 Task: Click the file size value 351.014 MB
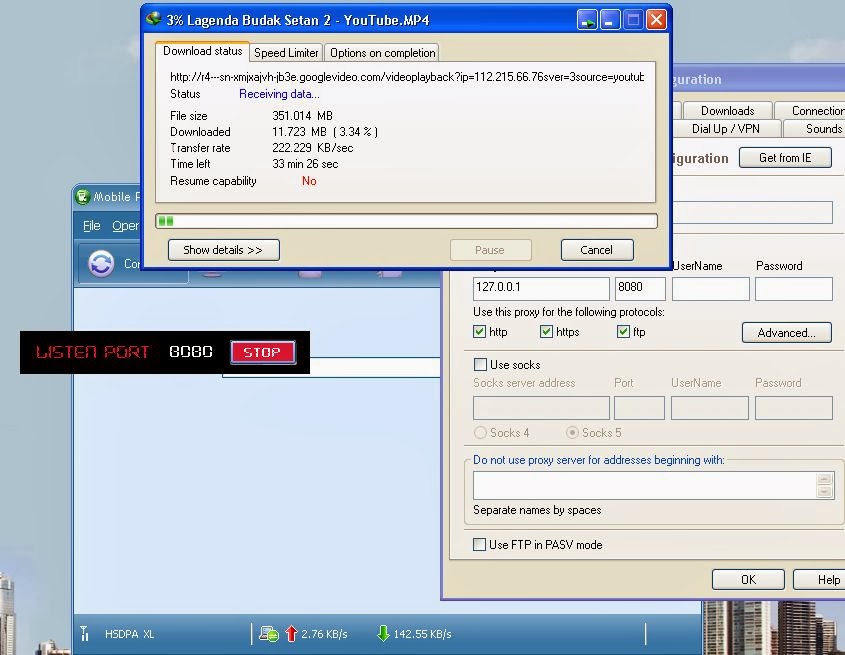click(302, 116)
